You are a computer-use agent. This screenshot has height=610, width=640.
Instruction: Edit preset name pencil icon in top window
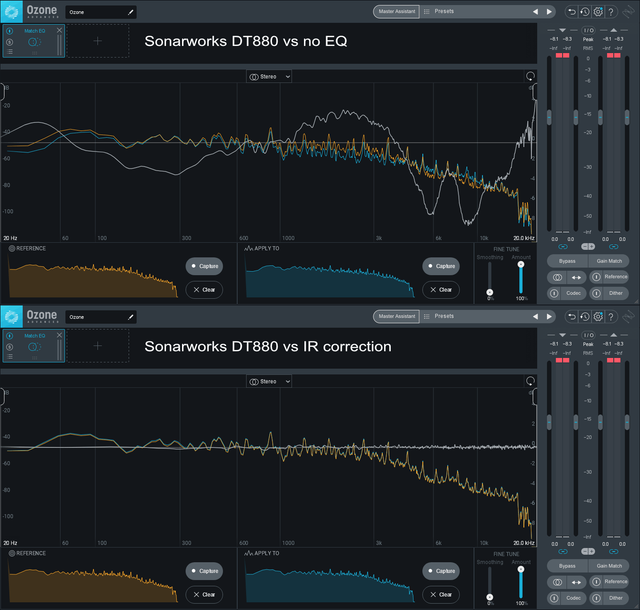tap(131, 12)
